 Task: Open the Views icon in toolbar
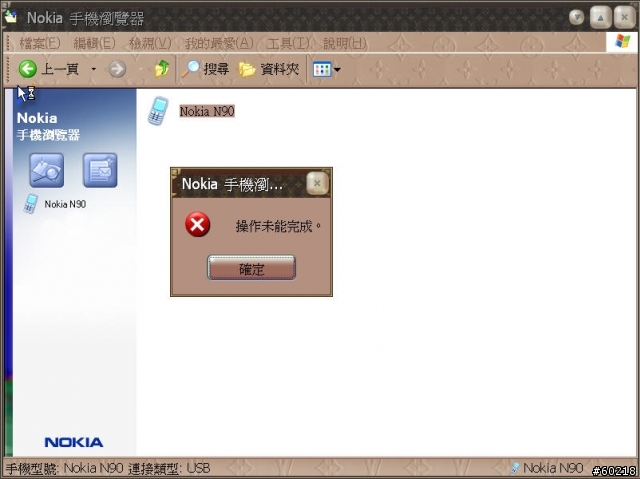[x=322, y=69]
